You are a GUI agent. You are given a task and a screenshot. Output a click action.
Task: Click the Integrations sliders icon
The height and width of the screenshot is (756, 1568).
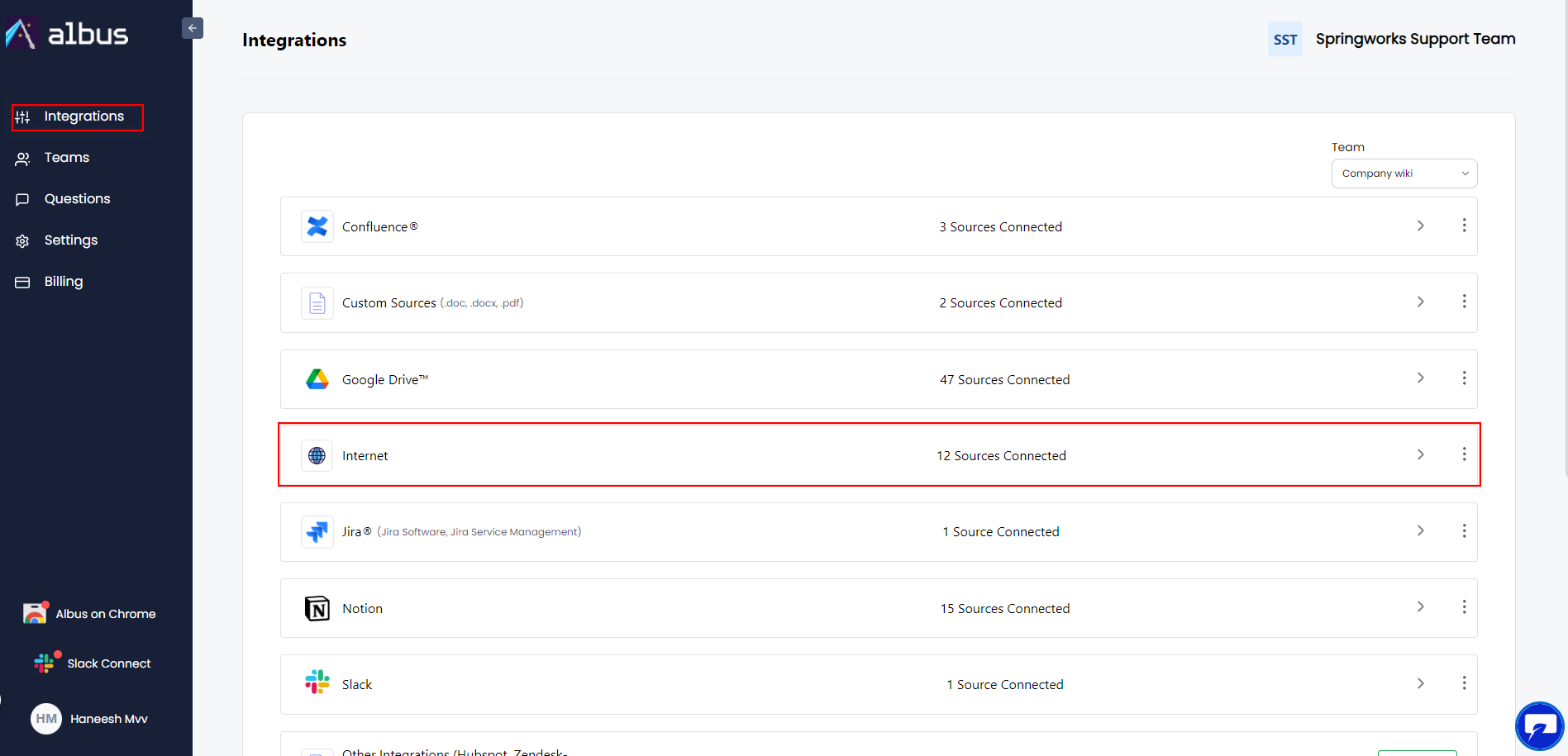(x=22, y=117)
